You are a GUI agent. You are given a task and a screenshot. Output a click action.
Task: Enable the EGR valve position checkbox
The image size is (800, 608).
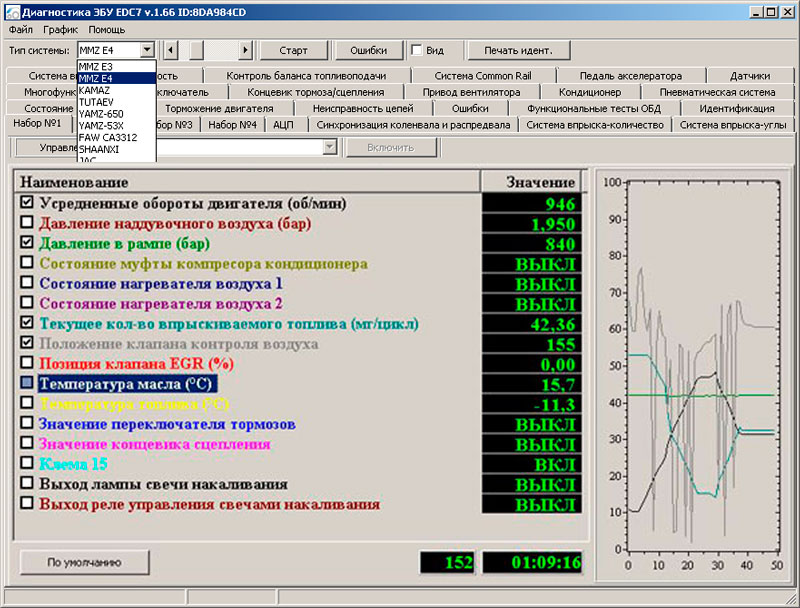27,363
